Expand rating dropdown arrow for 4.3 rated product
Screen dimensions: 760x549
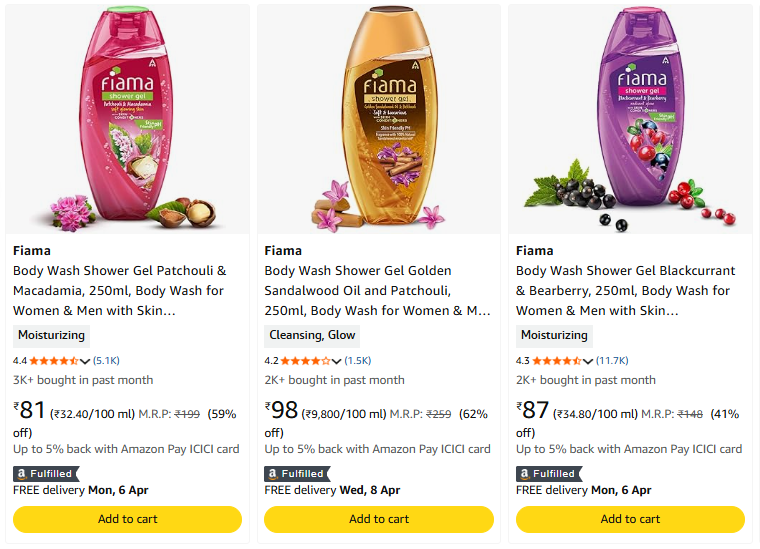(588, 361)
